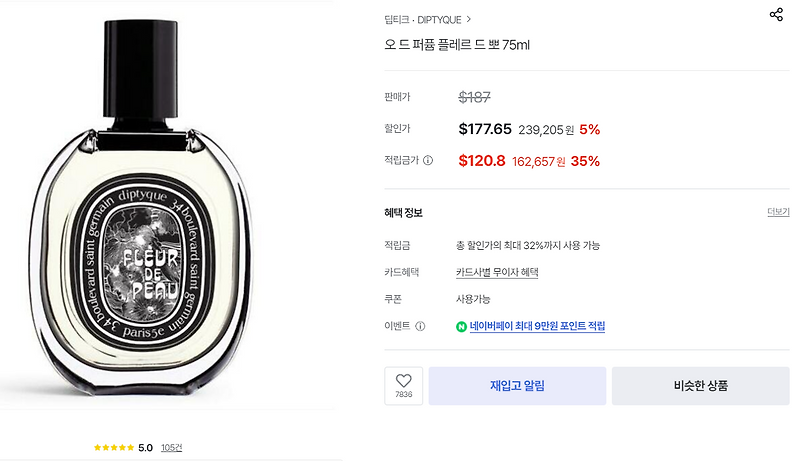Click the 재입고 알림 button
This screenshot has height=461, width=800.
tap(517, 386)
